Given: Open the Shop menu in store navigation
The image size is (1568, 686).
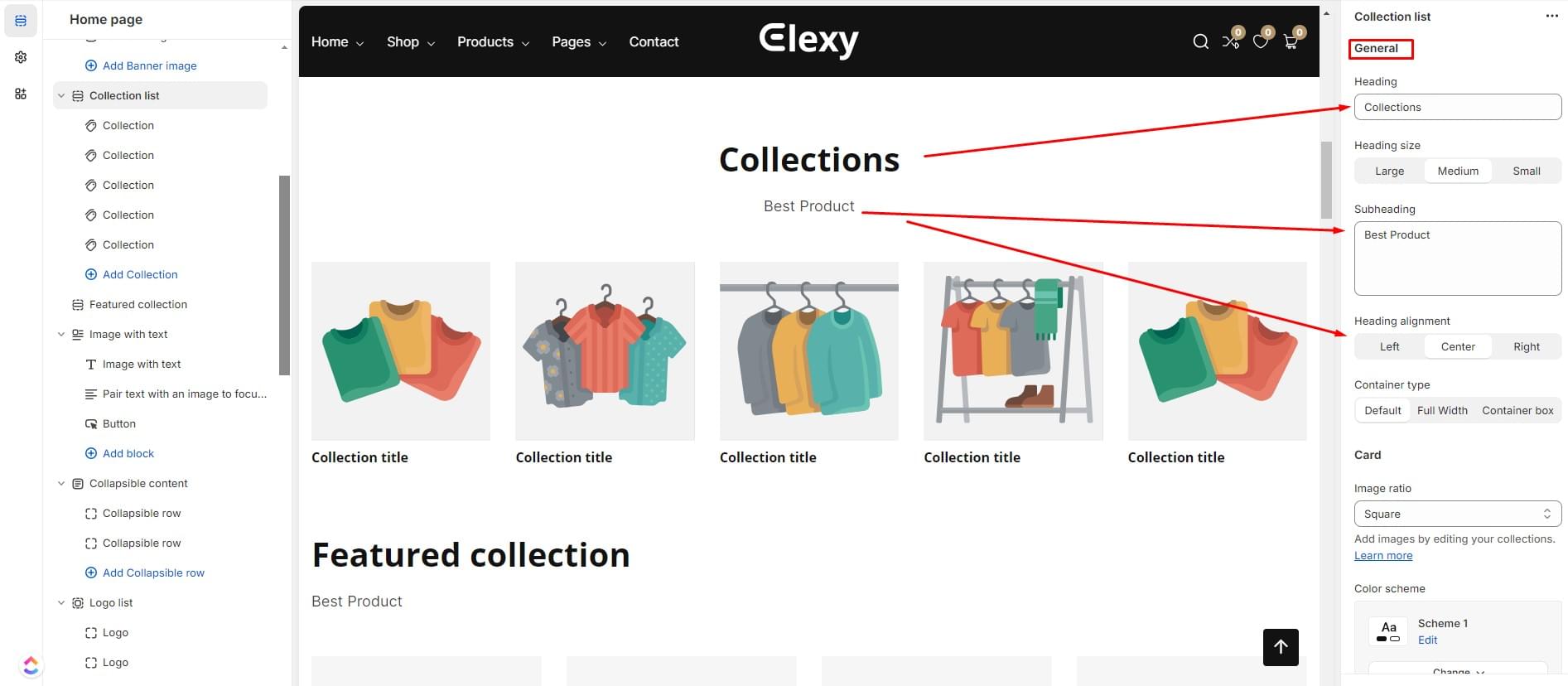Looking at the screenshot, I should (x=411, y=41).
